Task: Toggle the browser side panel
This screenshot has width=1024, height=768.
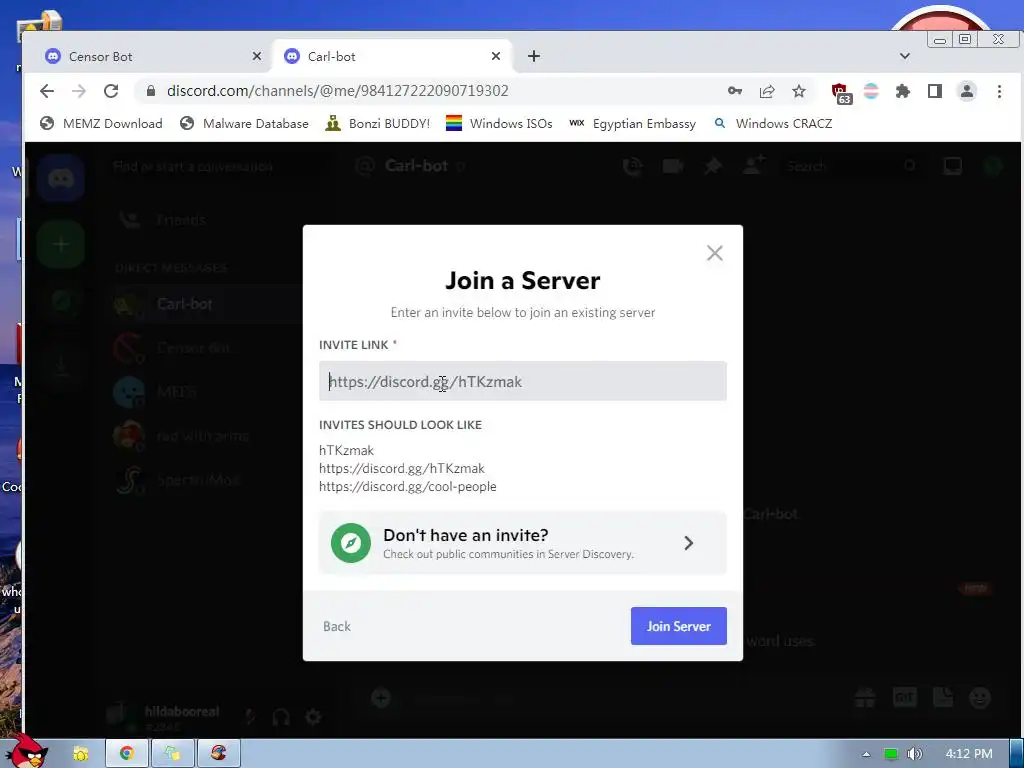Action: coord(935,91)
